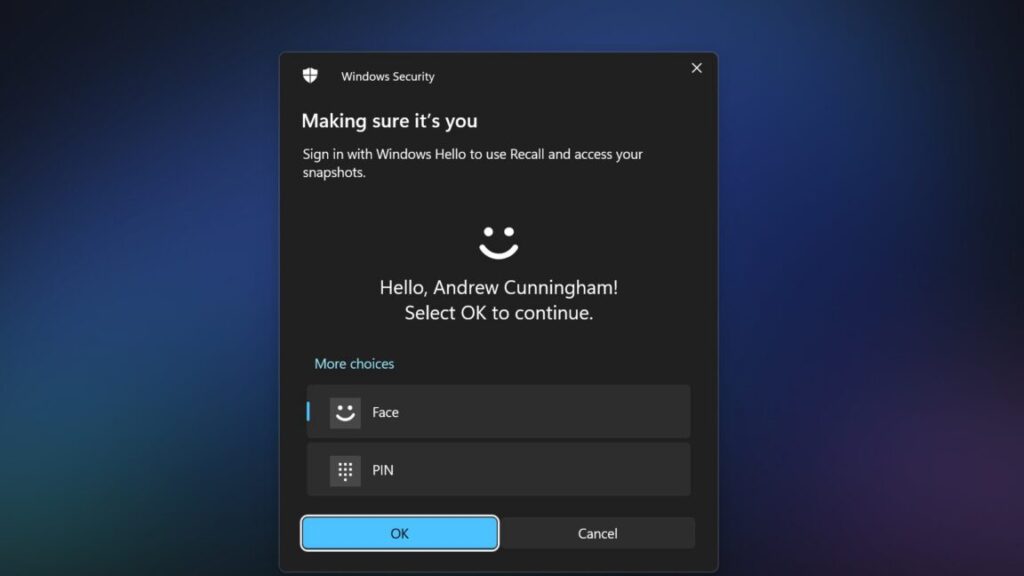
Task: Click the "Hello, Andrew Cunningham!" greeting
Action: (x=498, y=288)
